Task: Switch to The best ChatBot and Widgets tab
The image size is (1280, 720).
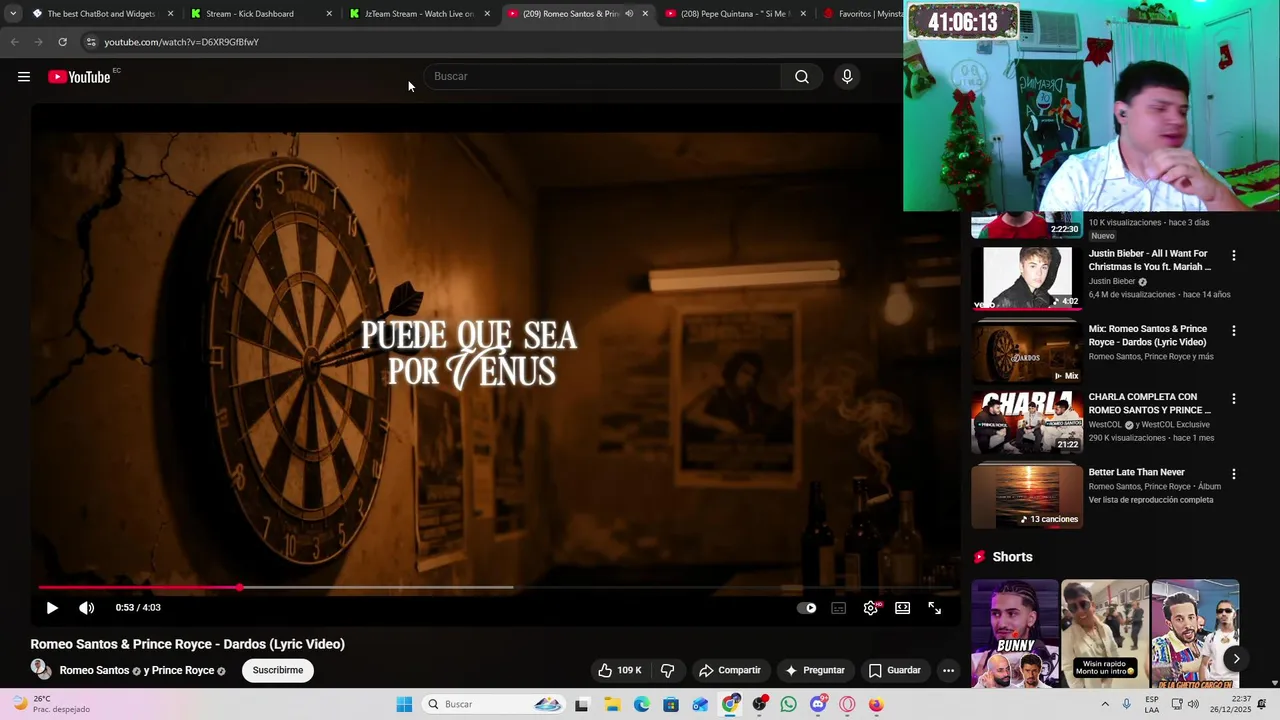Action: click(x=101, y=14)
